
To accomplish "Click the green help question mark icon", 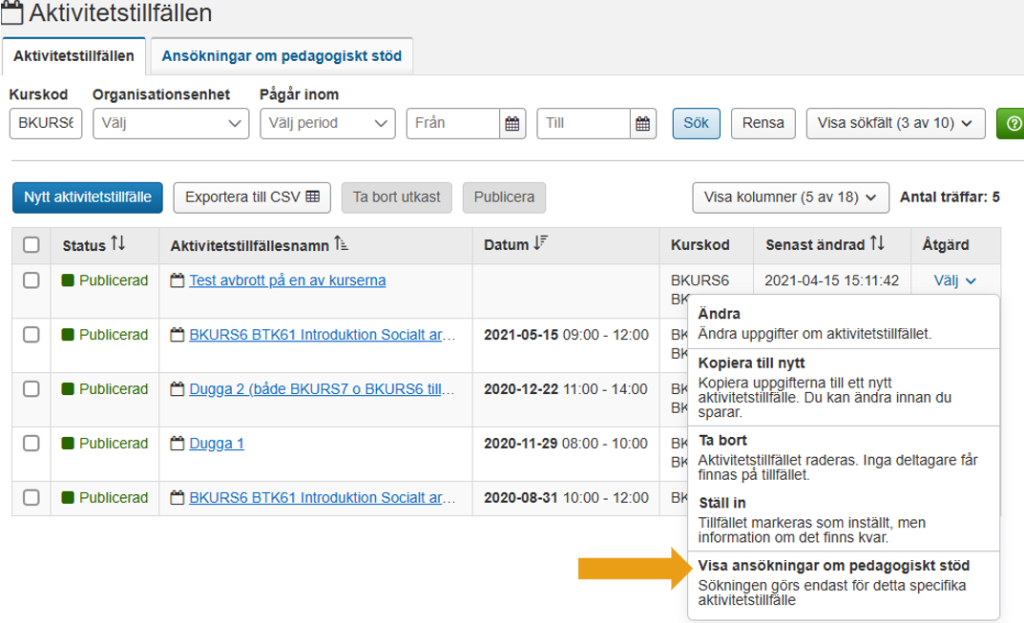I will [x=1012, y=124].
